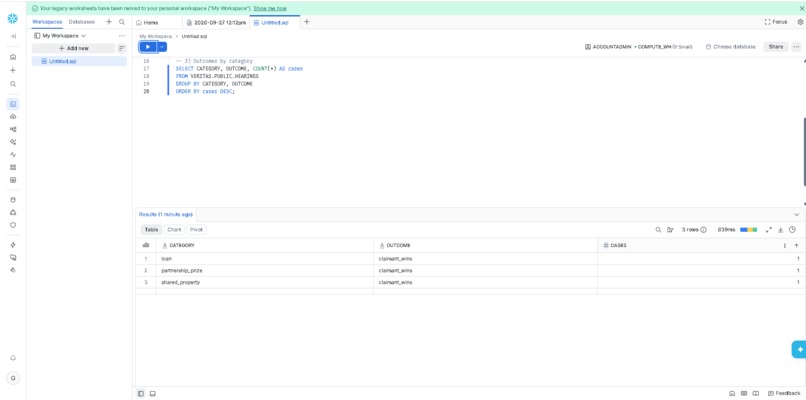Click My Workspace in the breadcrumb
This screenshot has height=400, width=806.
point(156,37)
